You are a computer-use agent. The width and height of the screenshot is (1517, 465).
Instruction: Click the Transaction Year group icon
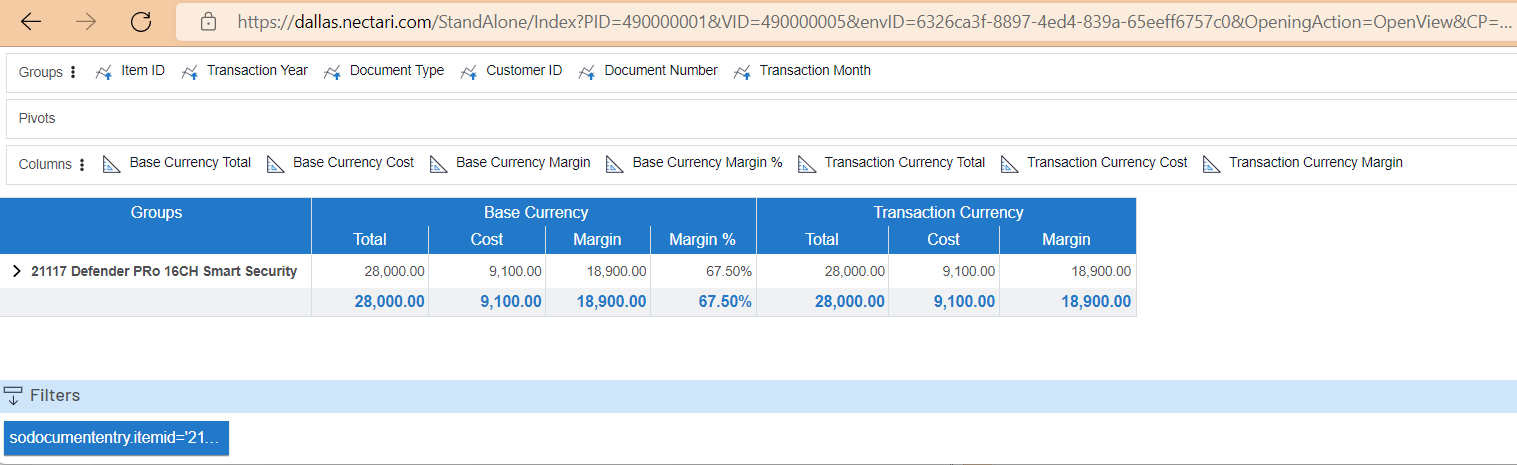(189, 72)
